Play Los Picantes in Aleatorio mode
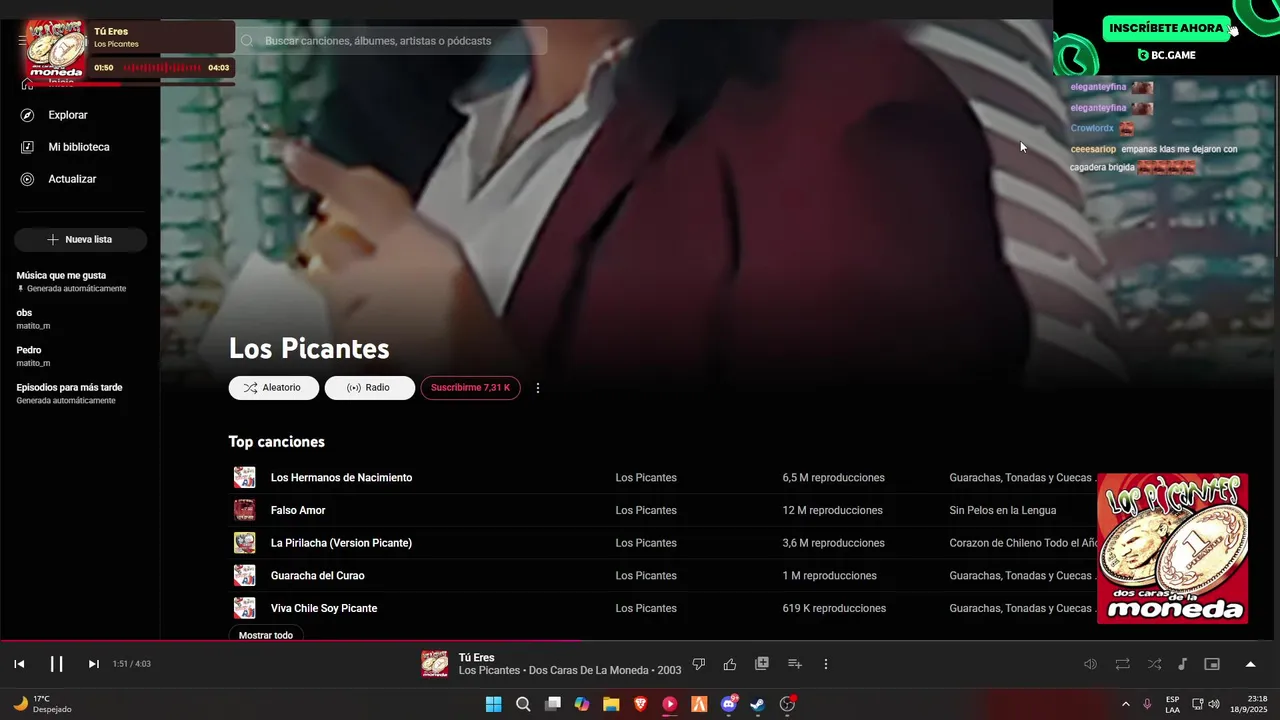Image resolution: width=1280 pixels, height=720 pixels. coord(274,388)
